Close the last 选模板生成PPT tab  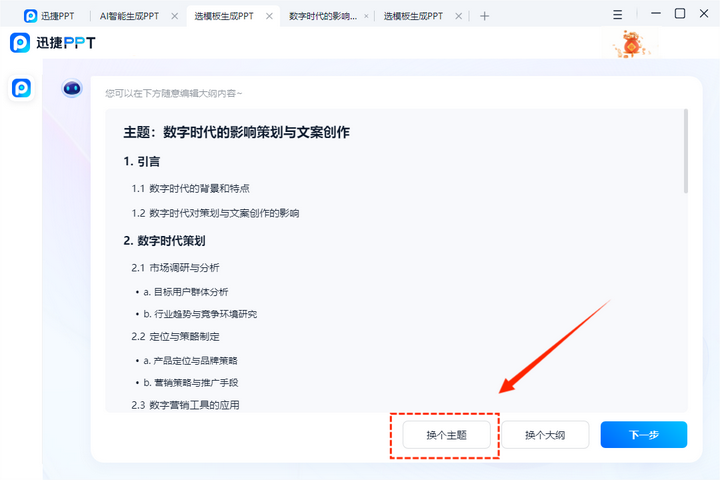[x=458, y=16]
